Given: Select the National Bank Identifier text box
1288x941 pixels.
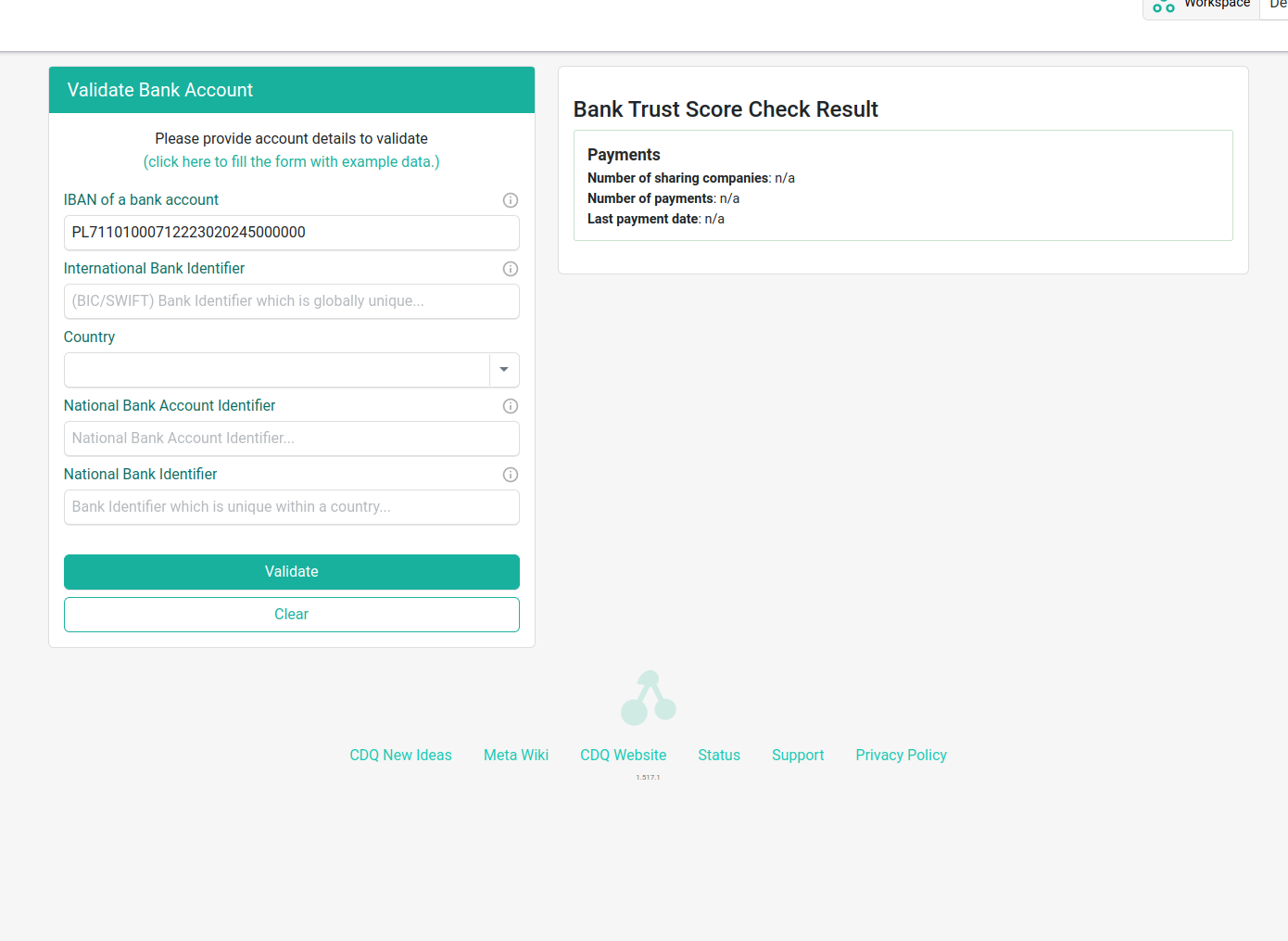Looking at the screenshot, I should click(291, 507).
